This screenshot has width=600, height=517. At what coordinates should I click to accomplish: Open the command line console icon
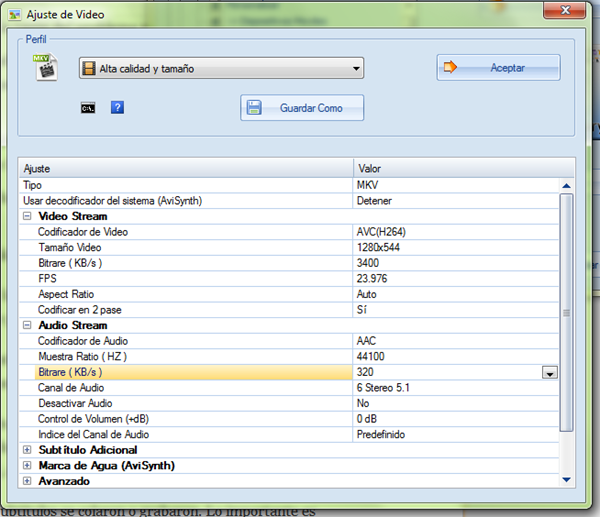point(88,107)
